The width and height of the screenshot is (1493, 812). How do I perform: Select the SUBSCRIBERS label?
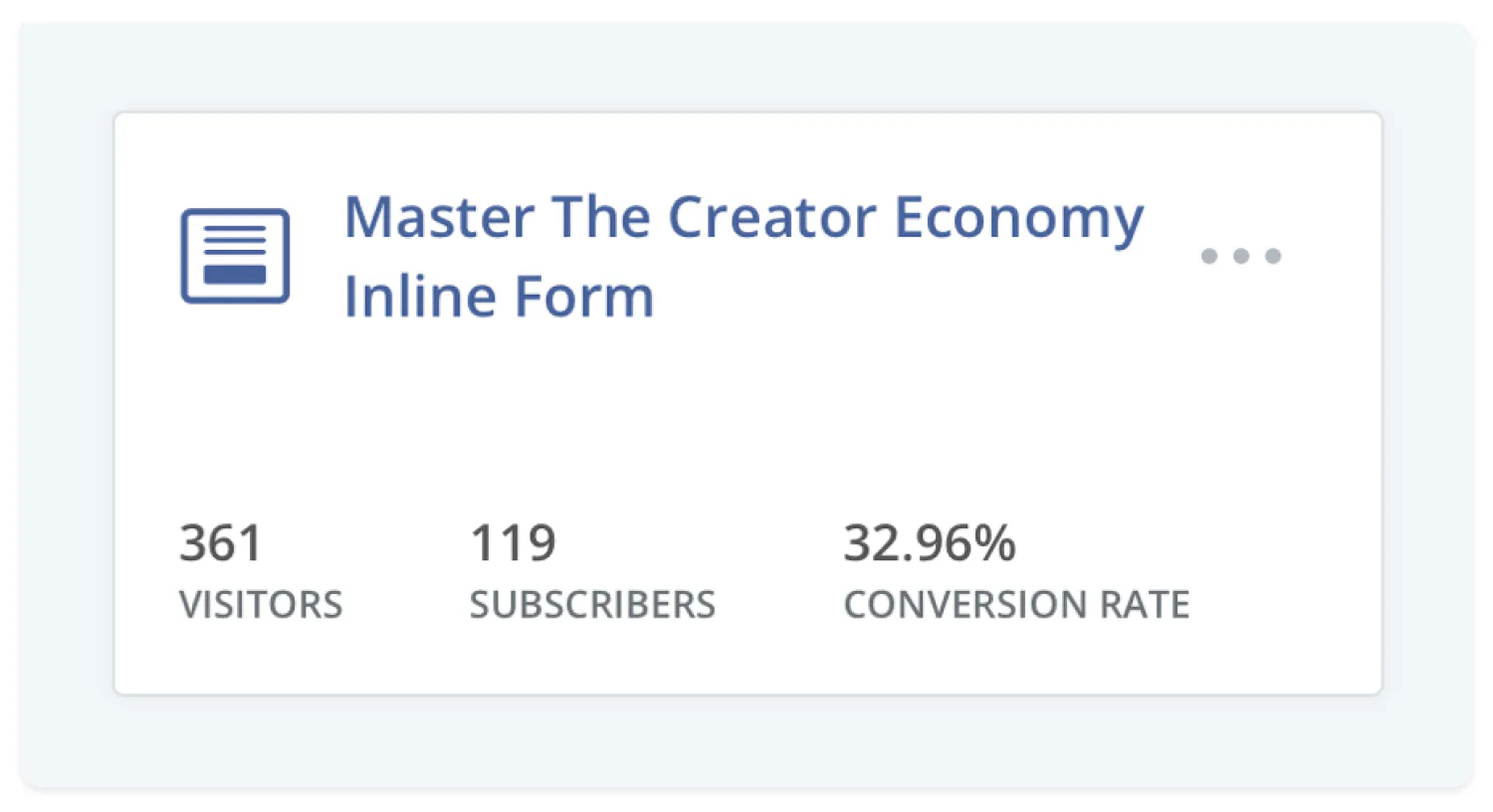point(592,605)
